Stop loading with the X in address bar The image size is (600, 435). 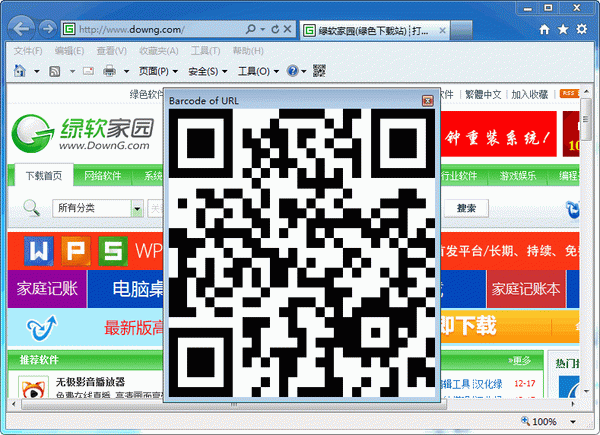[x=288, y=29]
